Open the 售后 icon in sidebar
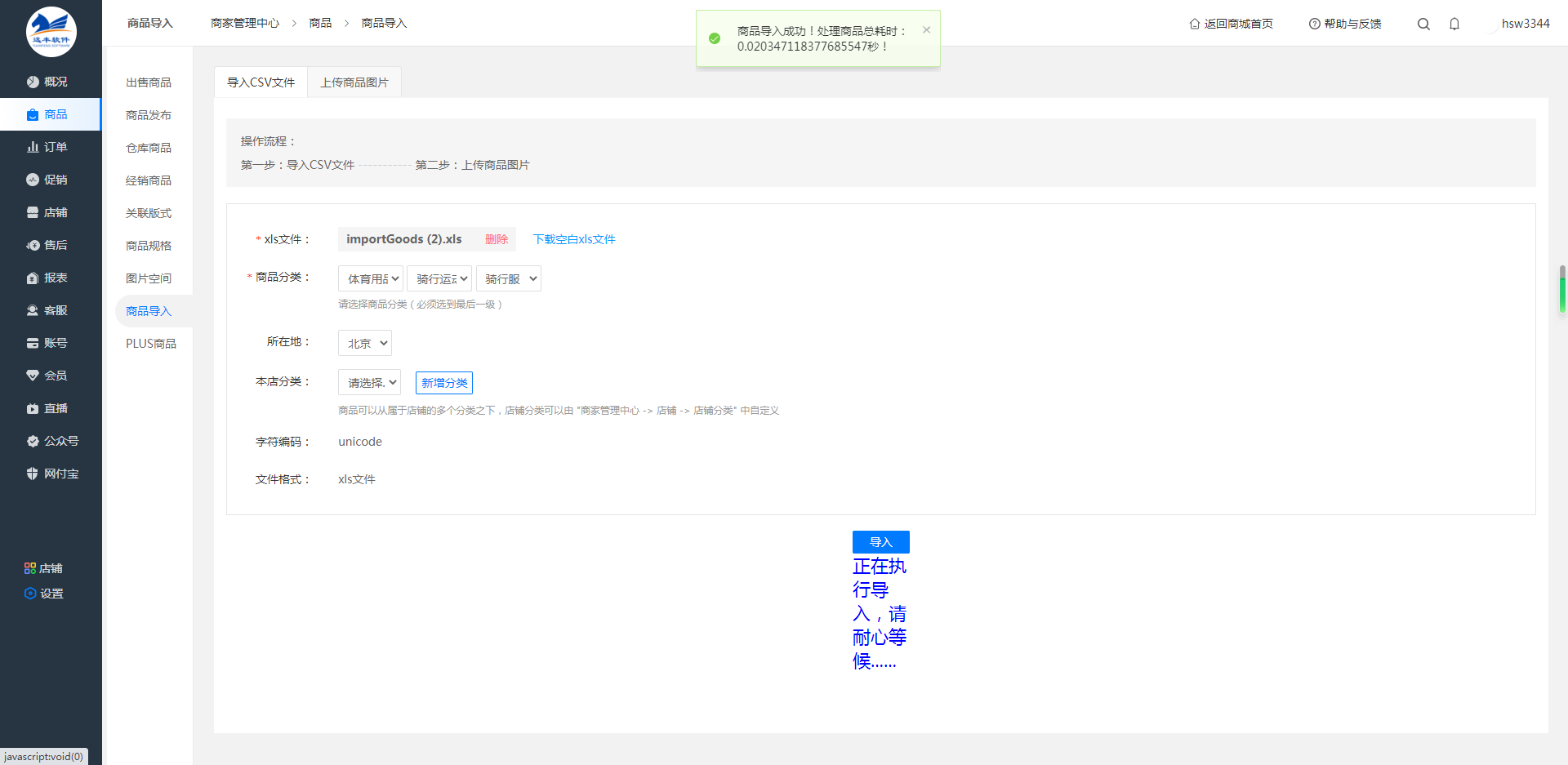 33,245
